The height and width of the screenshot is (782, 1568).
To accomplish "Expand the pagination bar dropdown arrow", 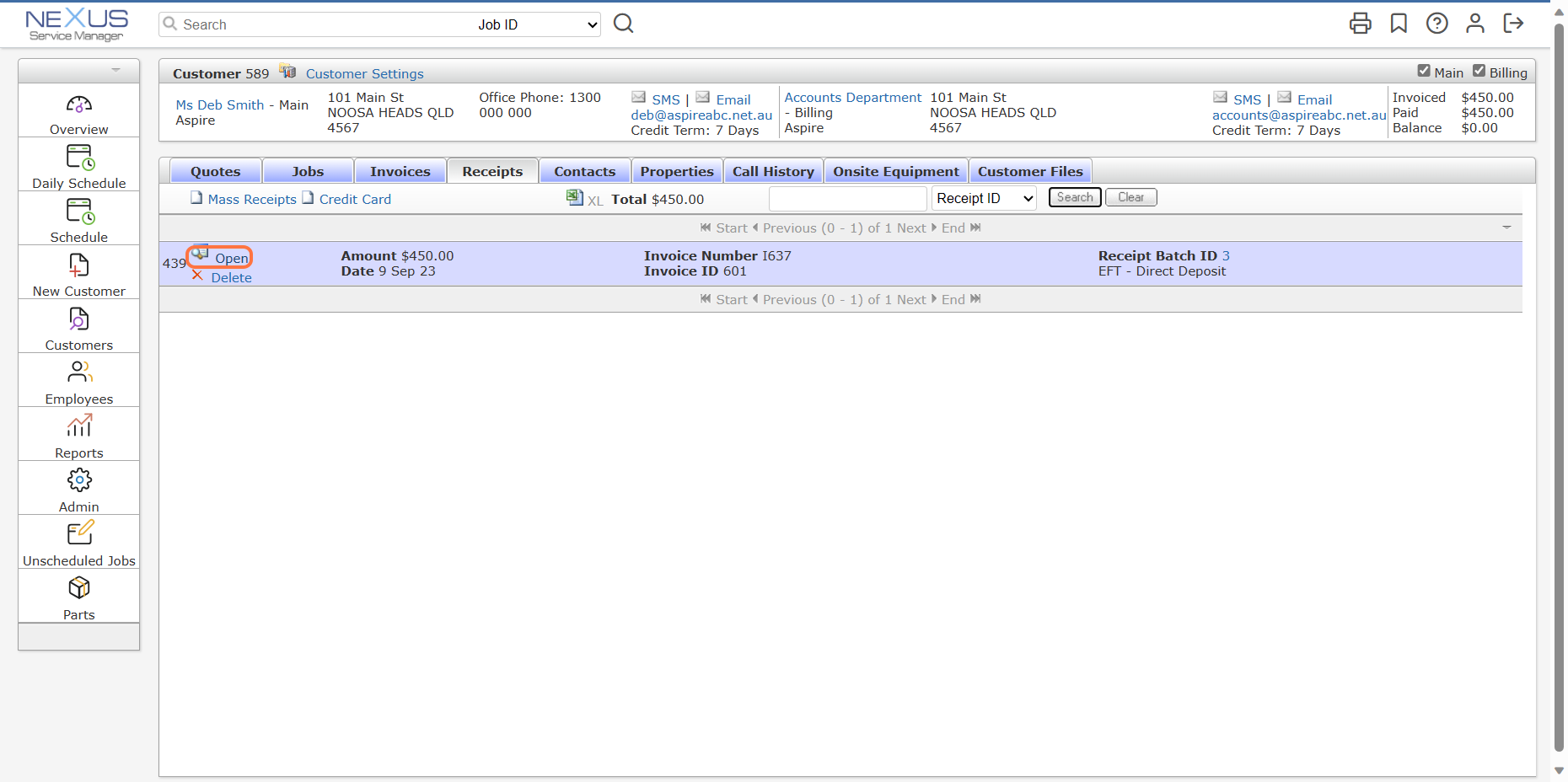I will (x=1506, y=228).
